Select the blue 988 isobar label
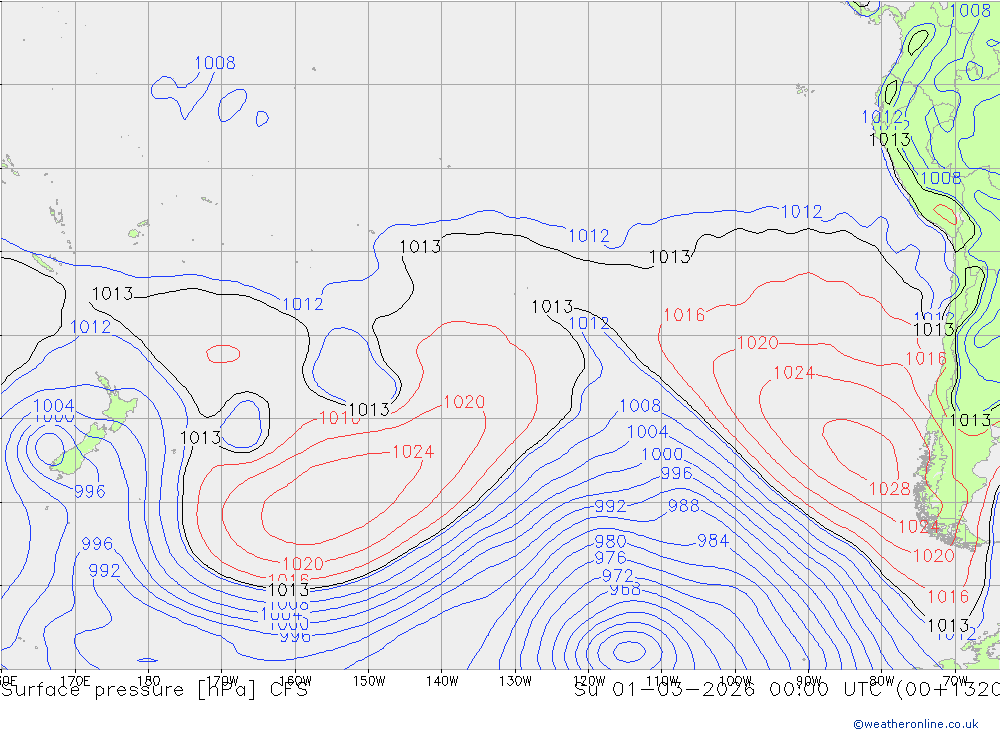The width and height of the screenshot is (1000, 733). coord(684,506)
